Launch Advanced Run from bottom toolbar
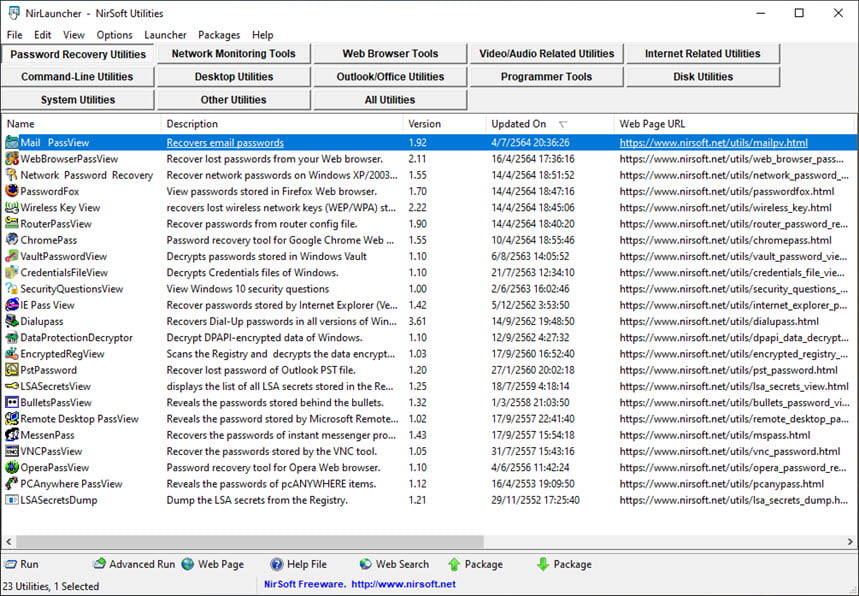859x596 pixels. (134, 564)
